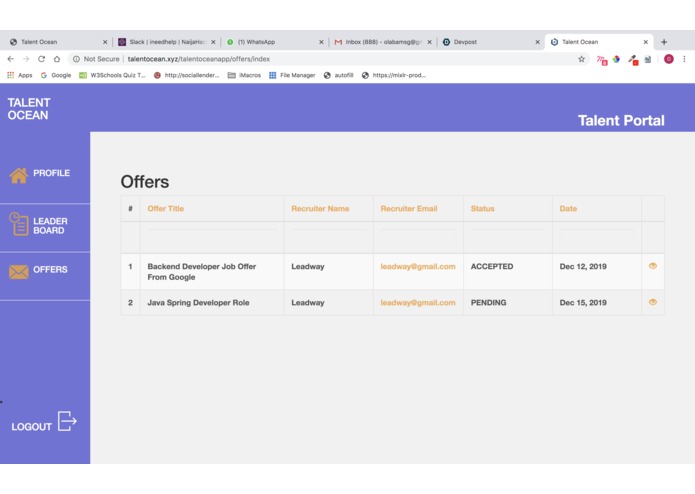Close the Devpost tab
The width and height of the screenshot is (695, 494).
point(537,42)
